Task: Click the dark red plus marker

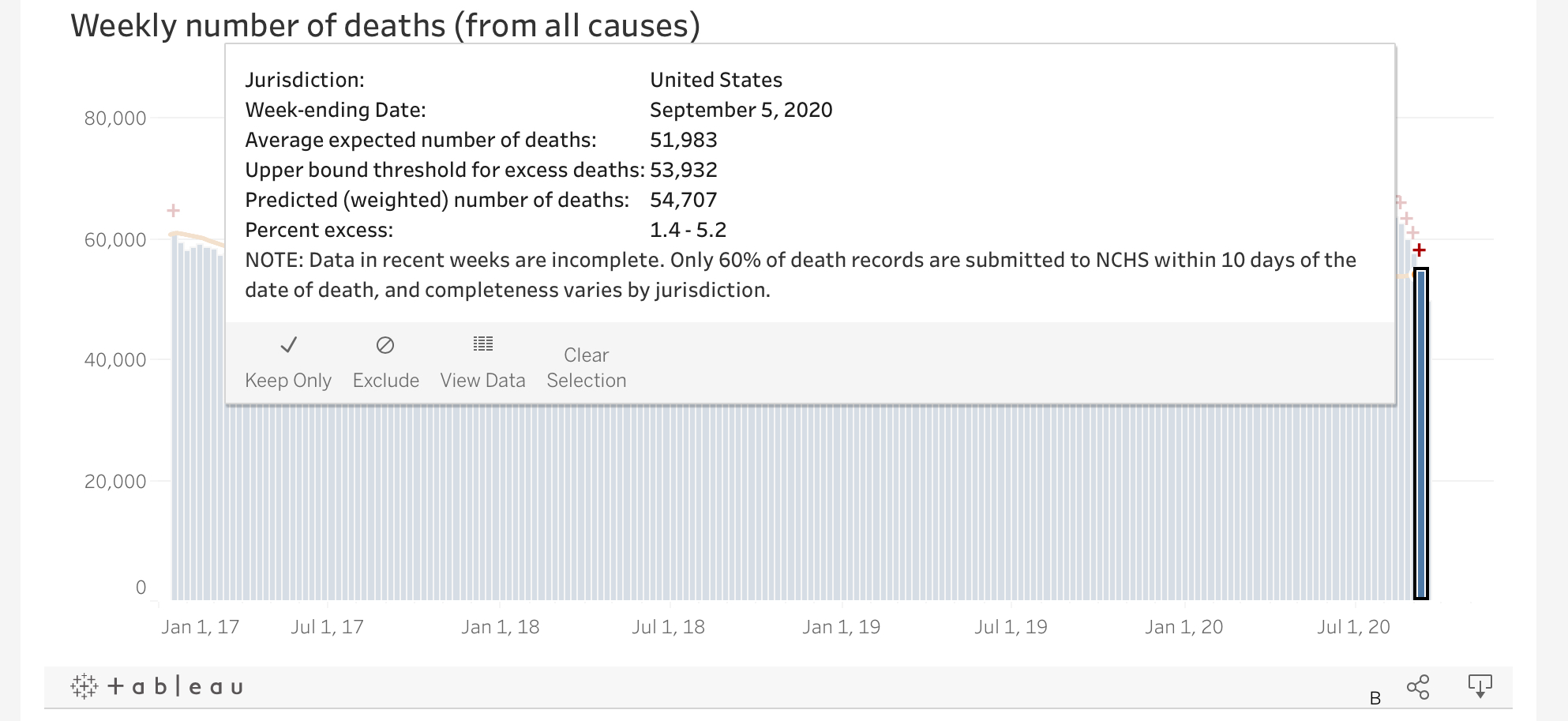Action: [x=1420, y=250]
